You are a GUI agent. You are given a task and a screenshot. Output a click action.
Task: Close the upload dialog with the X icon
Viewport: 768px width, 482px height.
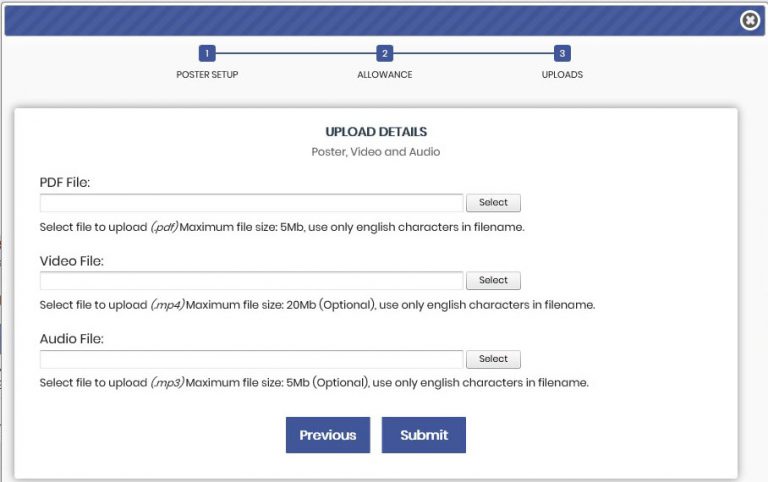[750, 20]
